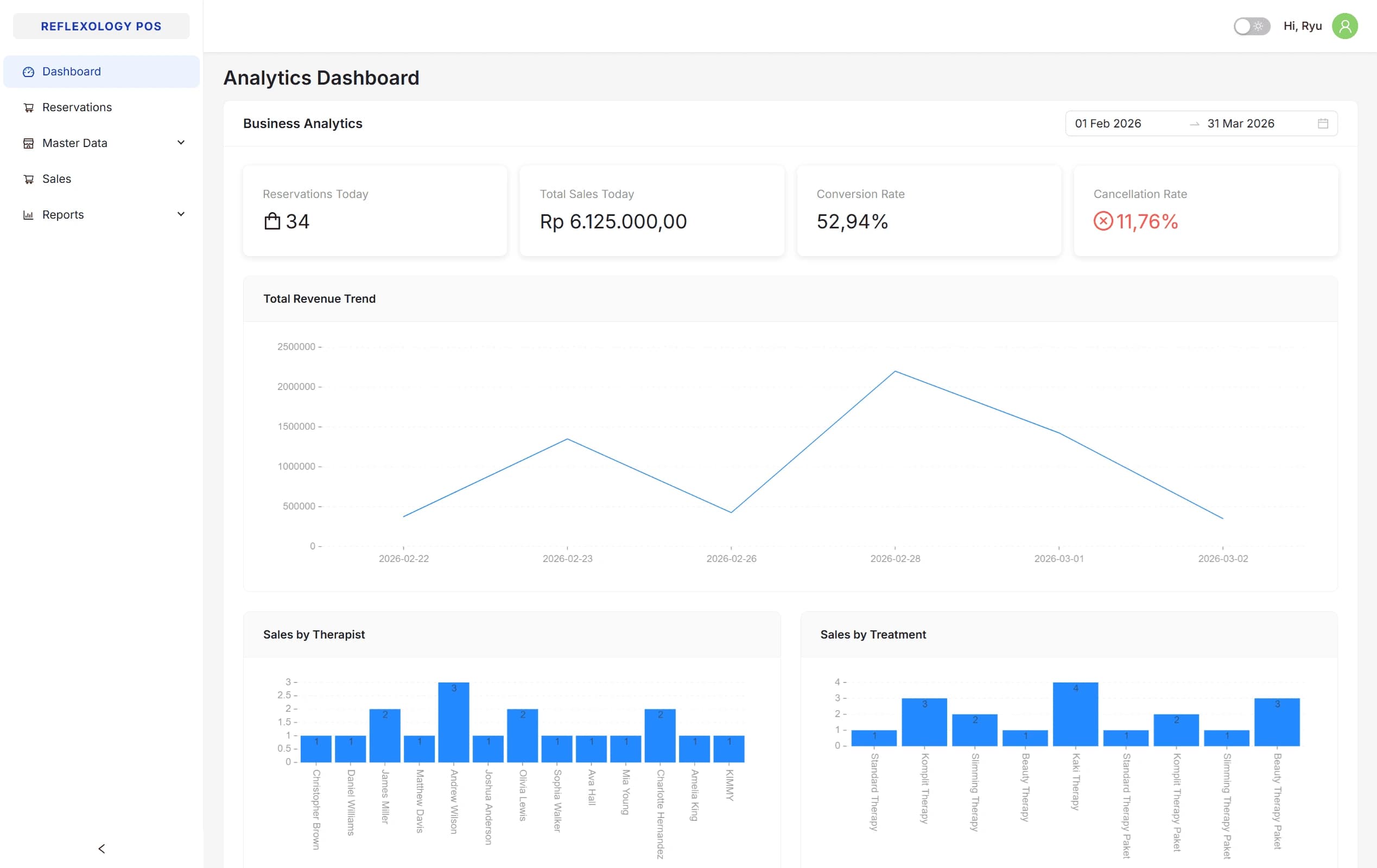This screenshot has height=868, width=1377.
Task: Click the green user avatar icon
Action: [x=1344, y=26]
